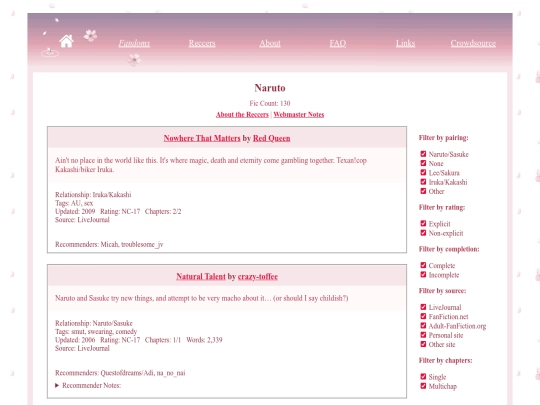This screenshot has height=405, width=540.
Task: Toggle the Incomplete filter checkbox
Action: [x=423, y=274]
